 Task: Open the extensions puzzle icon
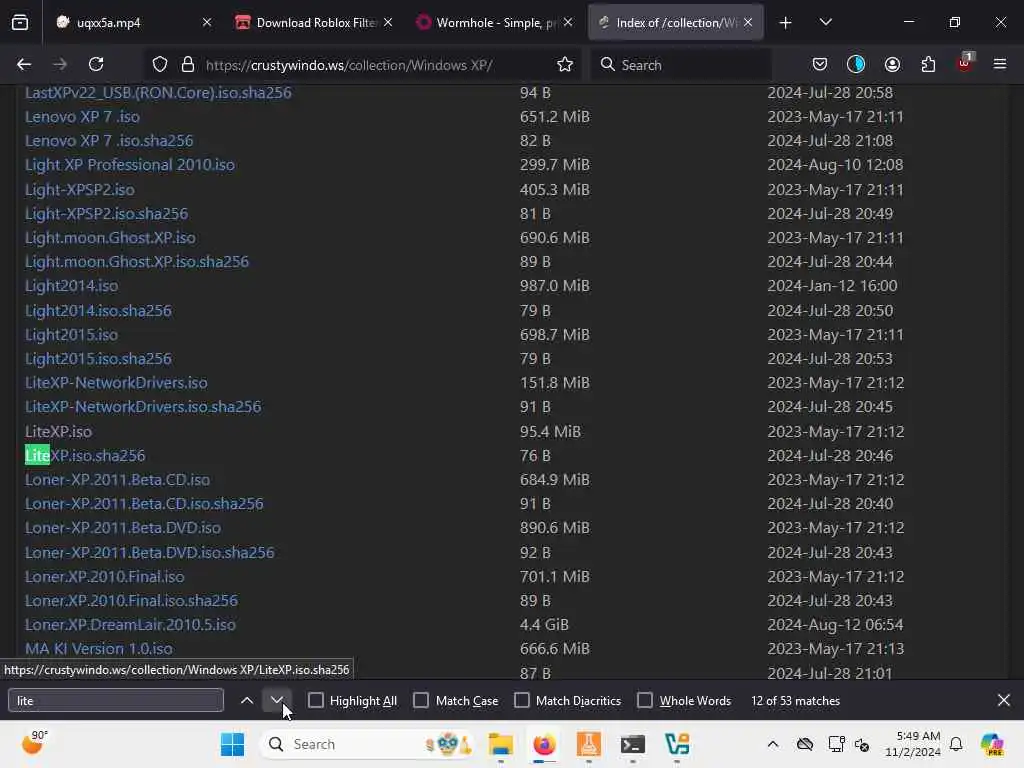928,64
